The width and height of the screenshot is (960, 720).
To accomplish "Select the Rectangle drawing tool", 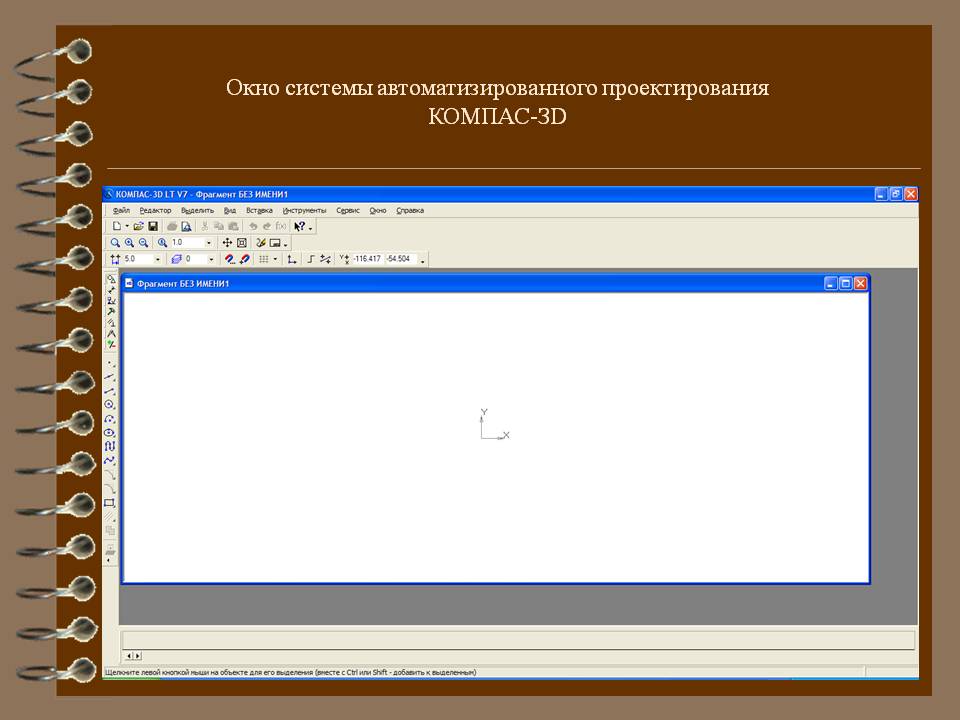I will coord(110,503).
